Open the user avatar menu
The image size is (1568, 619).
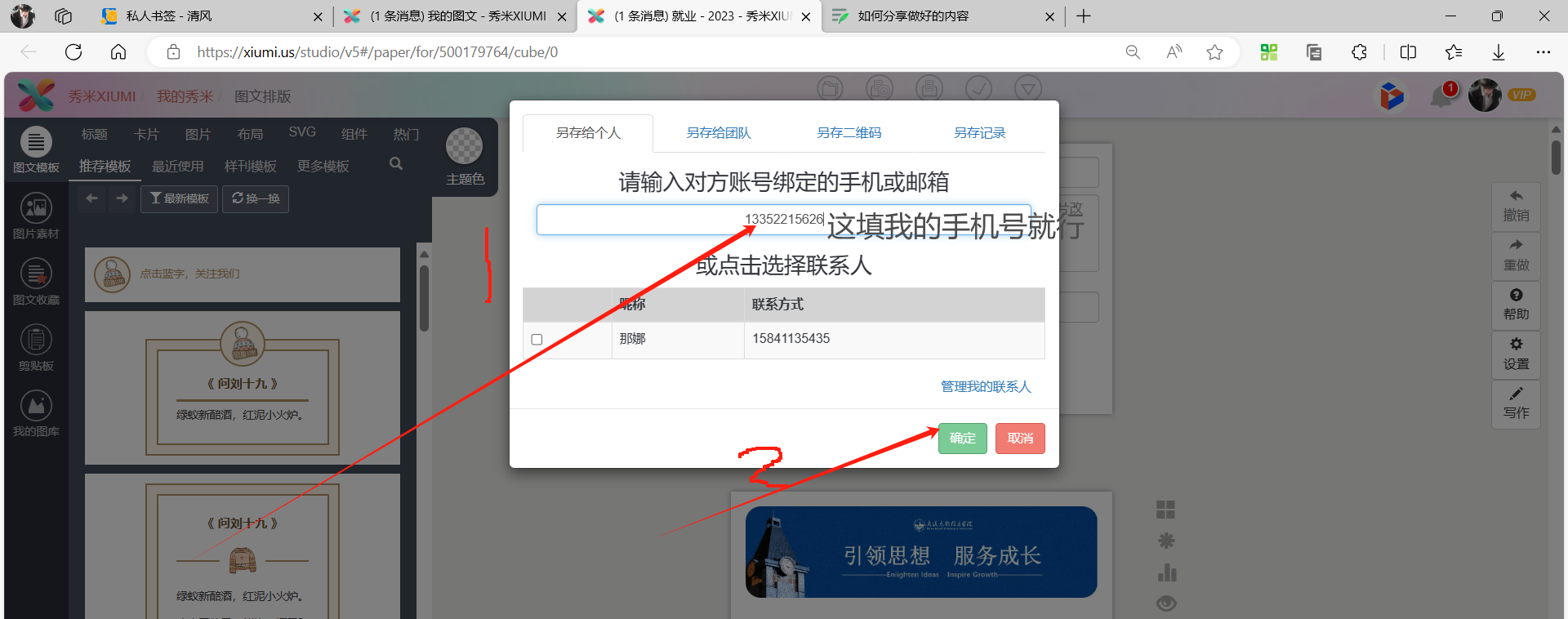click(1485, 96)
